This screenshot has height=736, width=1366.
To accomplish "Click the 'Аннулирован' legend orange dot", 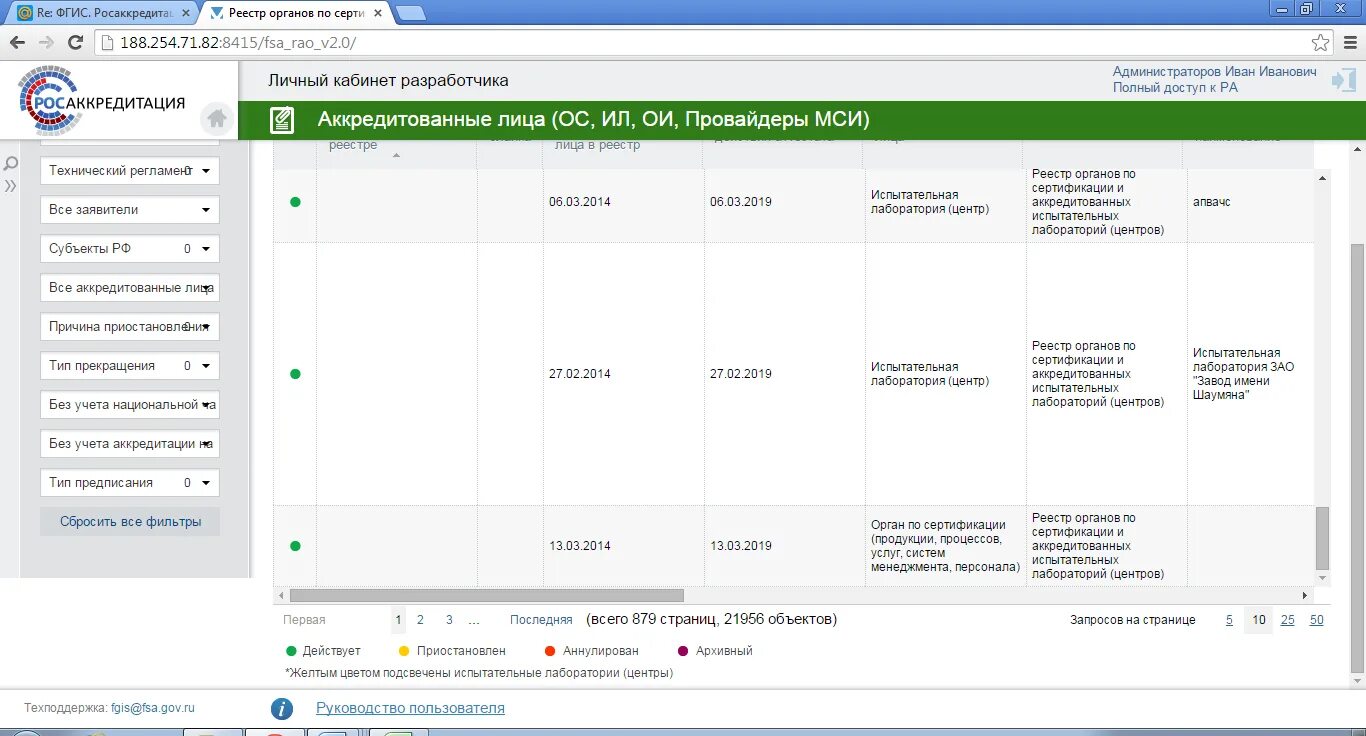I will [550, 651].
